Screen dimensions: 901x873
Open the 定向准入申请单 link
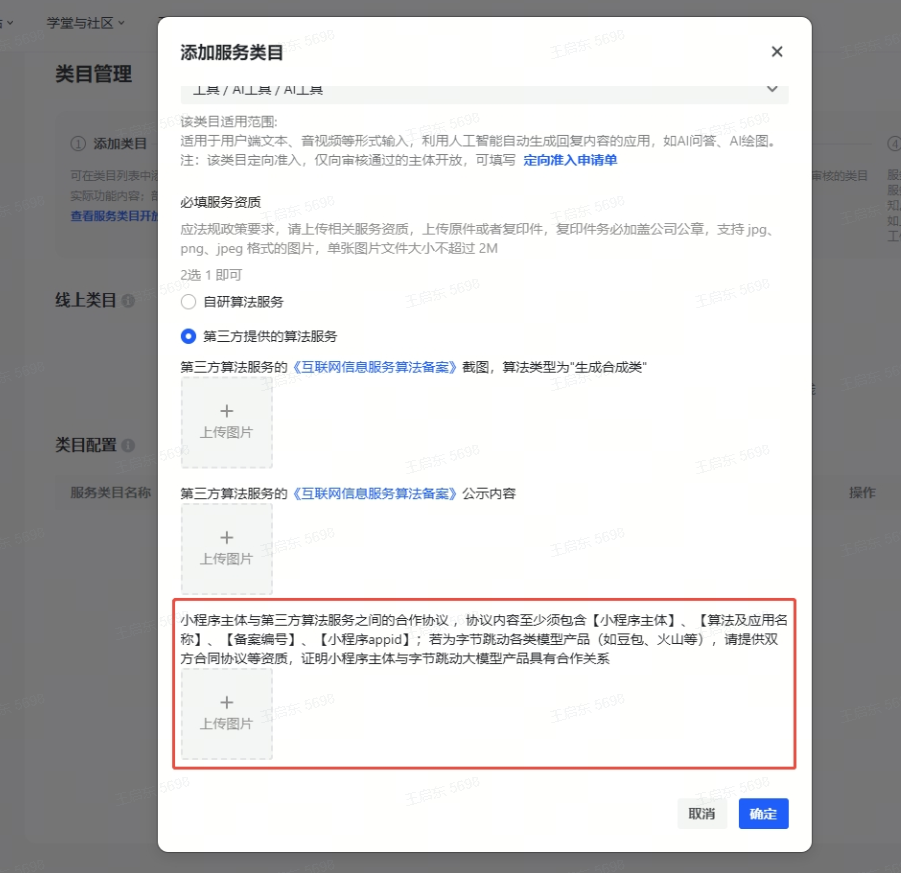pos(570,160)
